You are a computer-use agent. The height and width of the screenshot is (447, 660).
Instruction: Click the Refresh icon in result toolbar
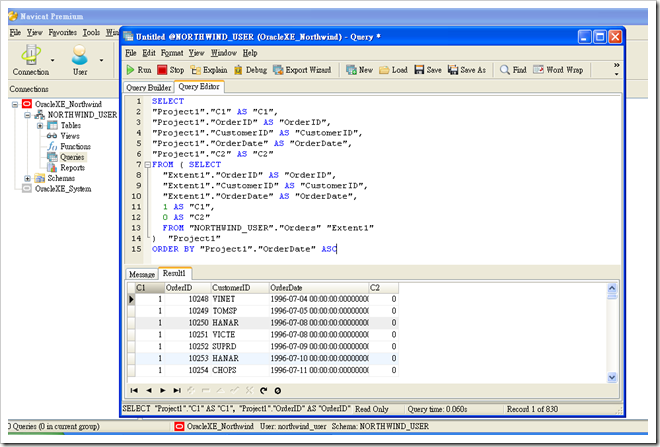[x=263, y=391]
